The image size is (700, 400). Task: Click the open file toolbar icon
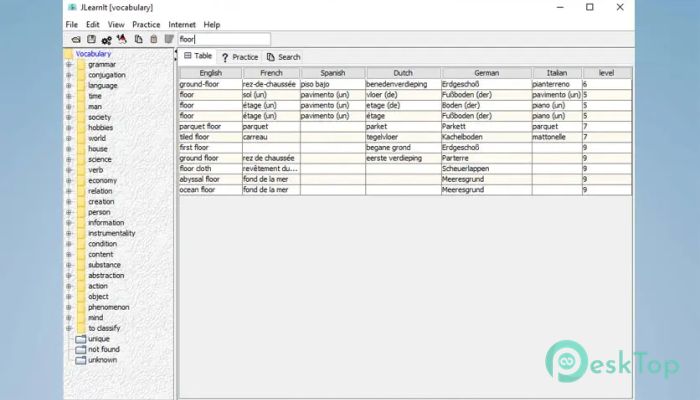76,40
